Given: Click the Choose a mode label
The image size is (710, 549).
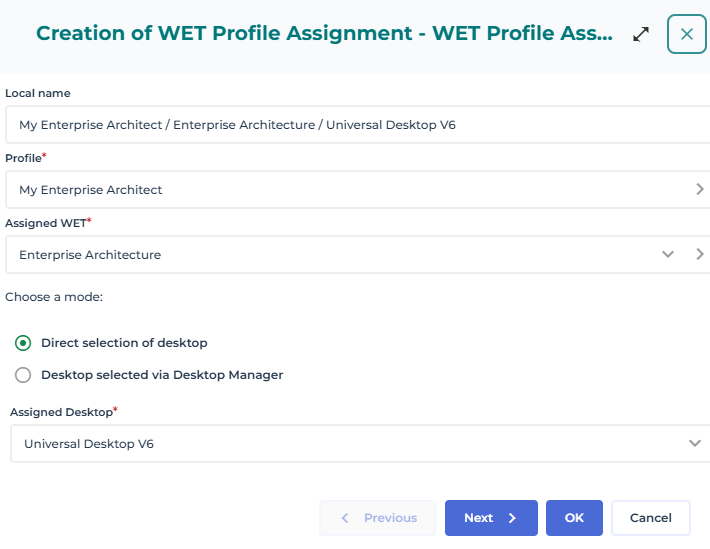Looking at the screenshot, I should 54,297.
